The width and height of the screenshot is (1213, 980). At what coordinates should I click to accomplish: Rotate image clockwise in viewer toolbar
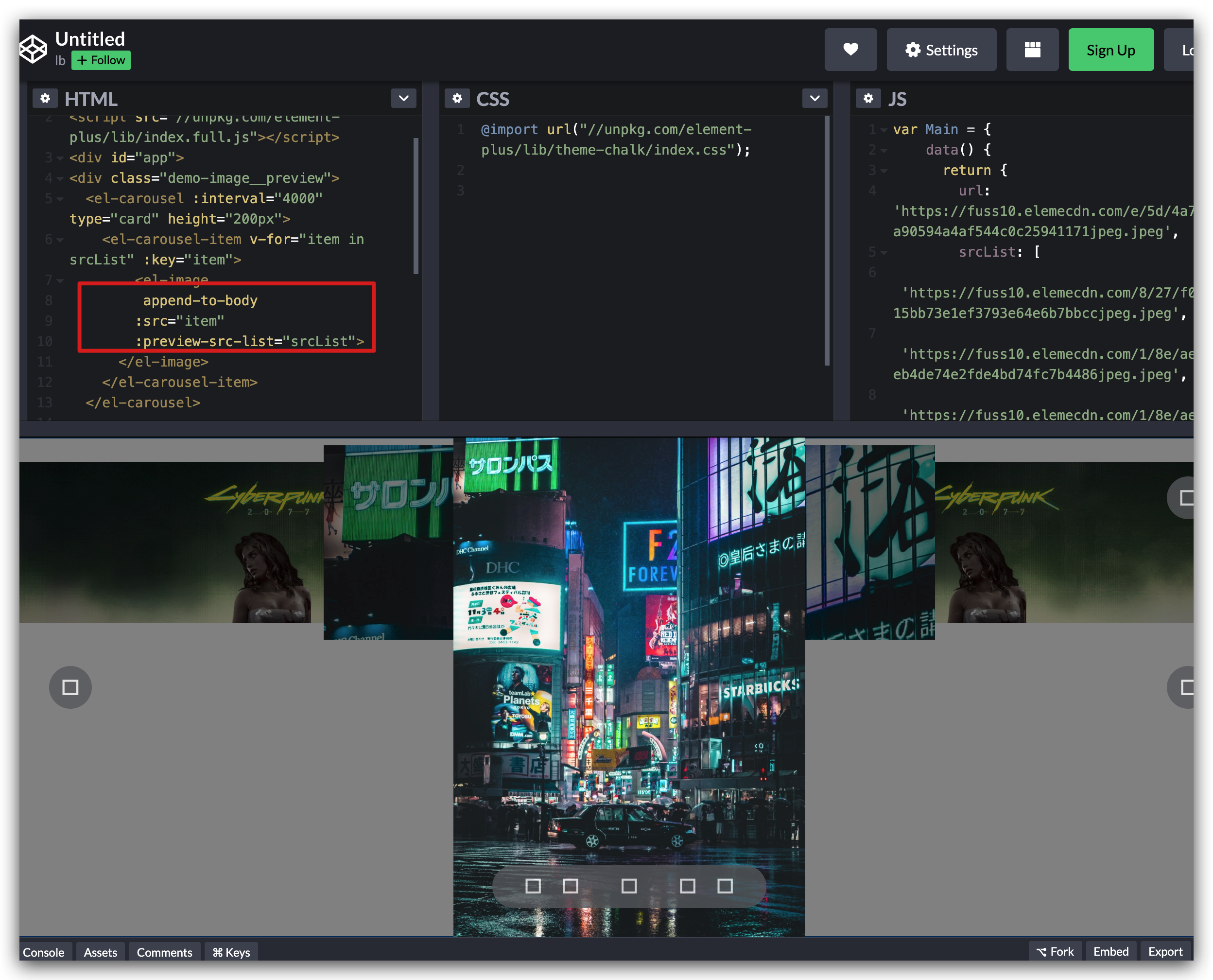[x=725, y=886]
